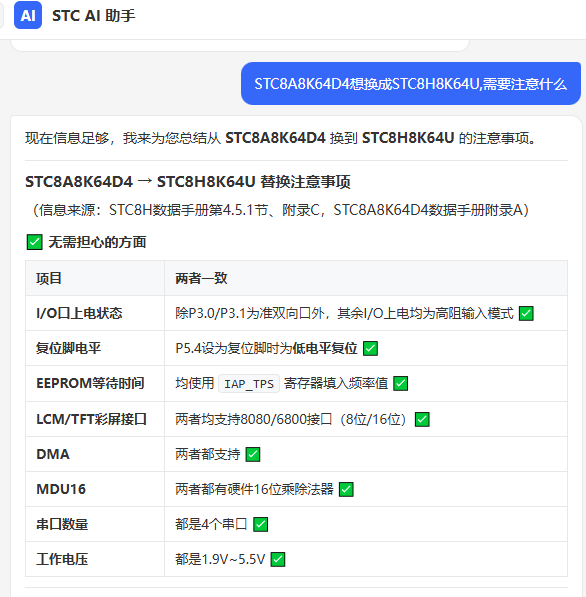This screenshot has height=597, width=586.
Task: Click the check mark in MDU16 row
Action: (346, 490)
